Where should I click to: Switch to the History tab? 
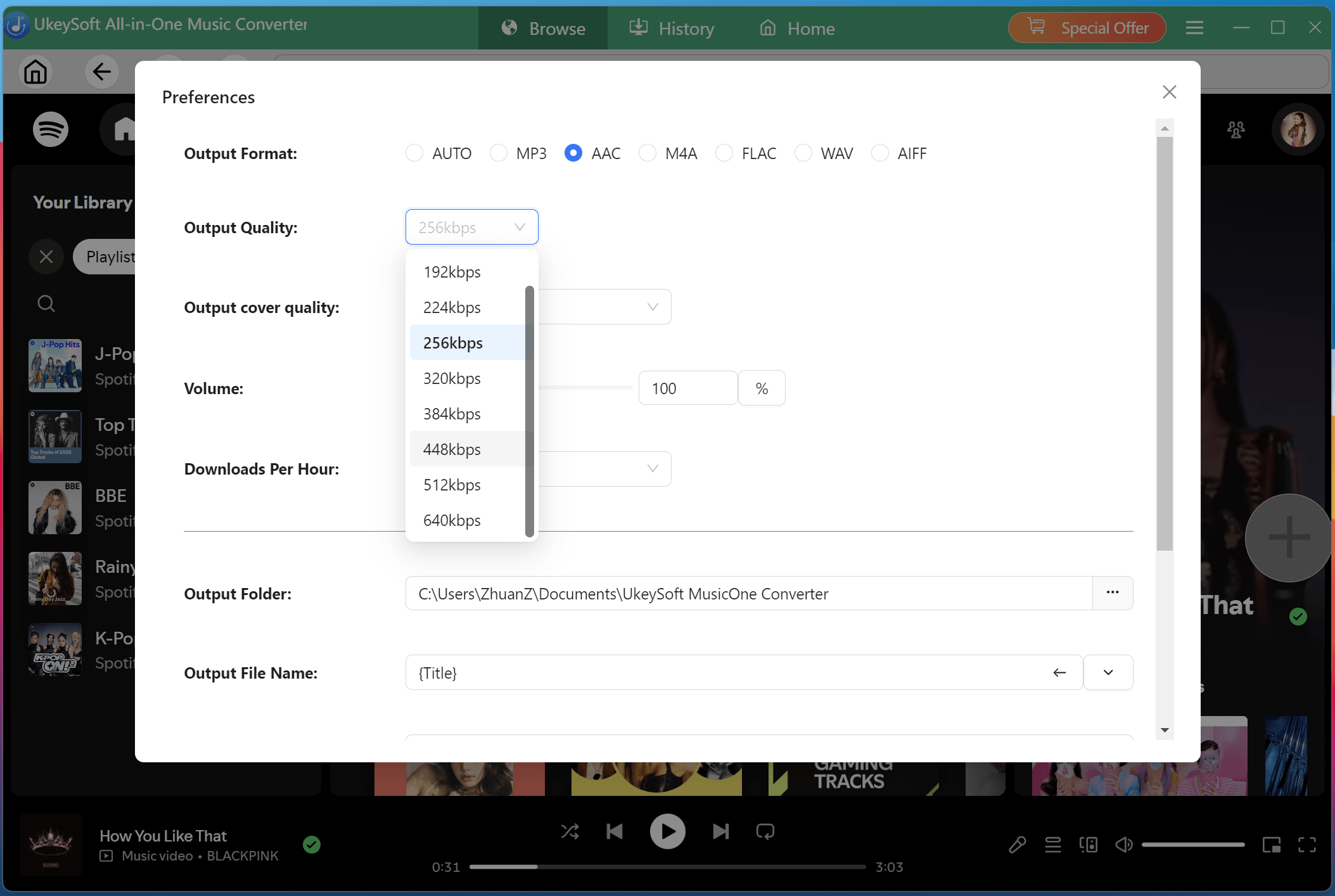coord(672,29)
